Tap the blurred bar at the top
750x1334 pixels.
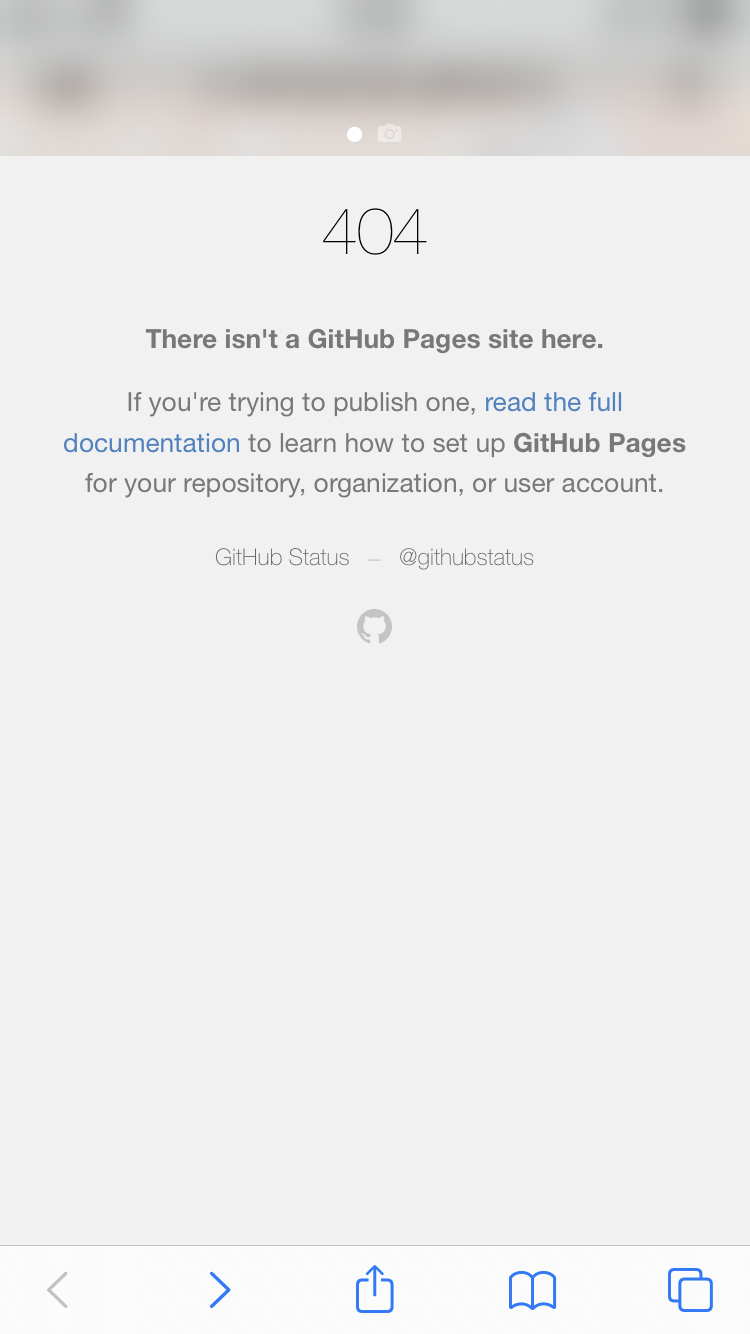coord(375,77)
